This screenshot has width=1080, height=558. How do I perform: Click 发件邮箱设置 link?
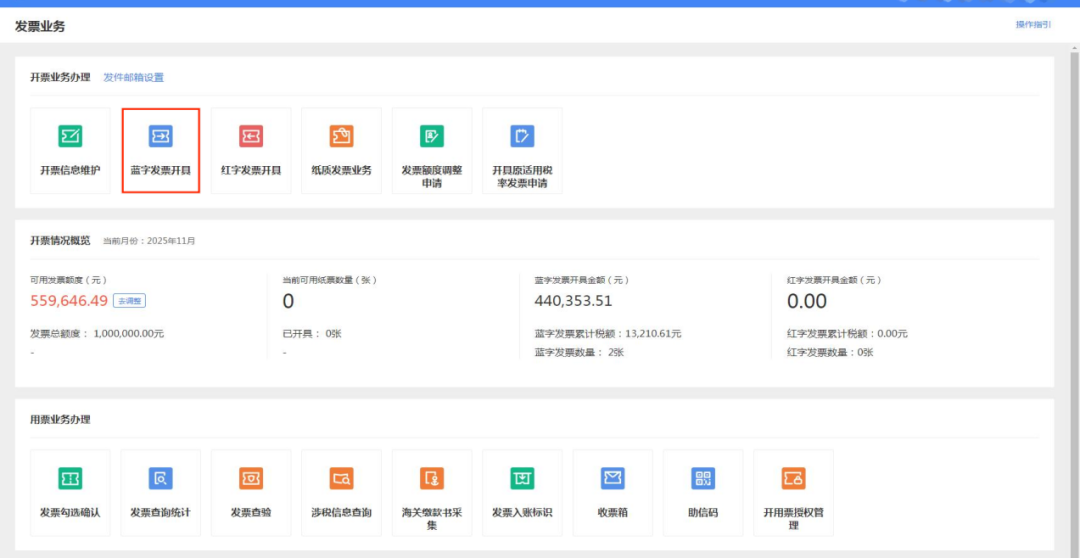coord(134,77)
